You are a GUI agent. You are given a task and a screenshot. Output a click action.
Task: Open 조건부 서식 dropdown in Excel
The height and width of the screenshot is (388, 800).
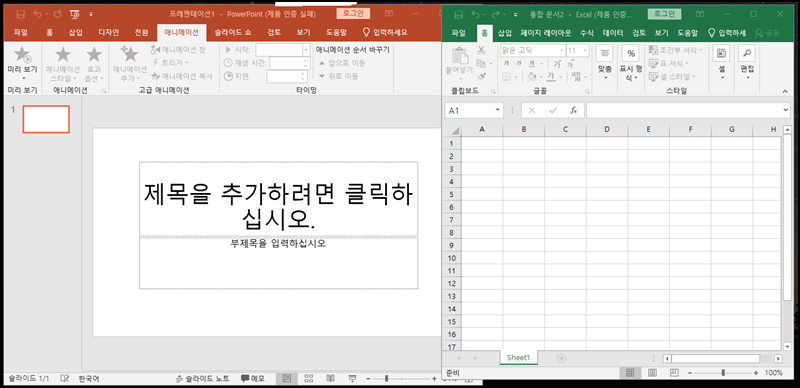(x=676, y=50)
